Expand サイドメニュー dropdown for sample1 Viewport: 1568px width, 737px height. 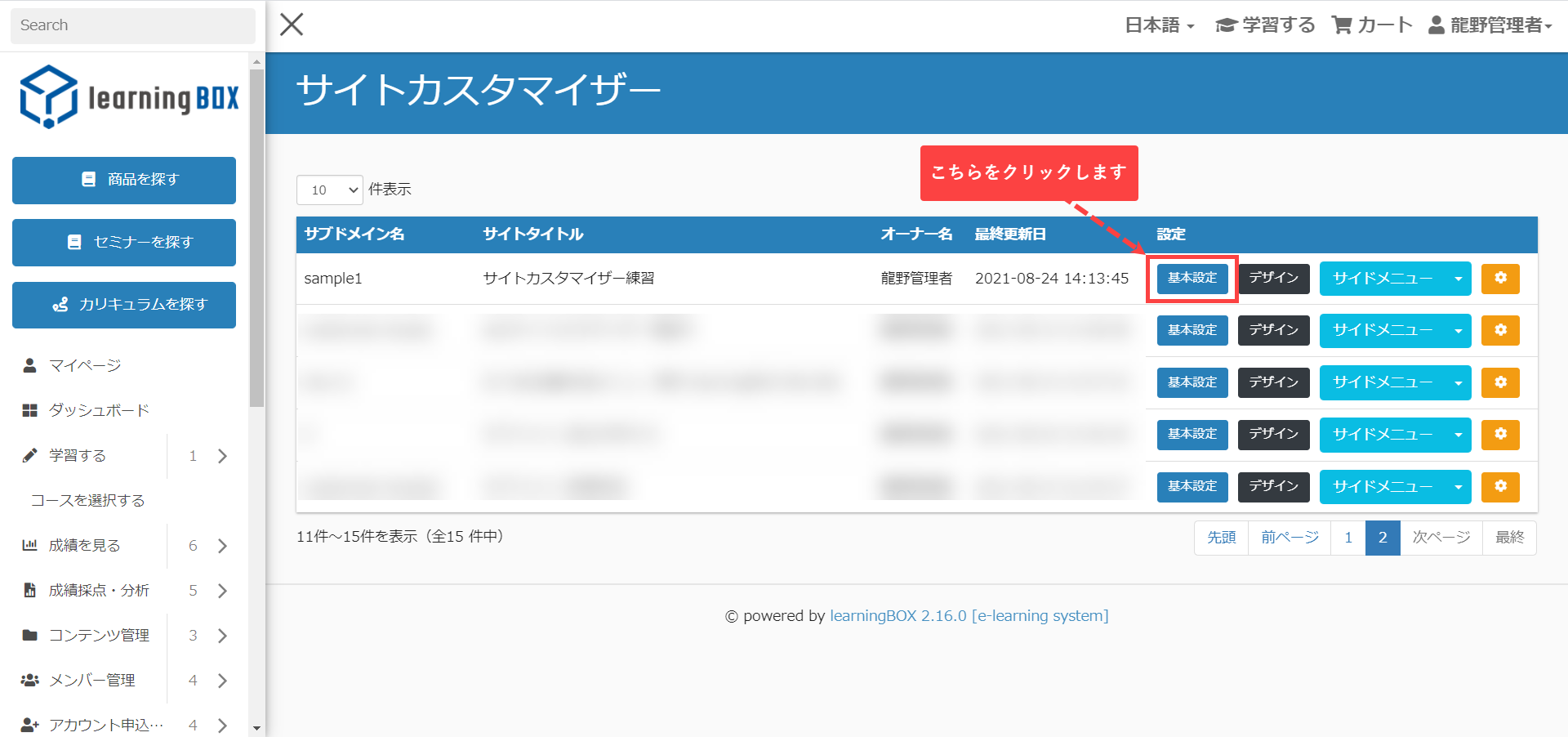[1458, 279]
